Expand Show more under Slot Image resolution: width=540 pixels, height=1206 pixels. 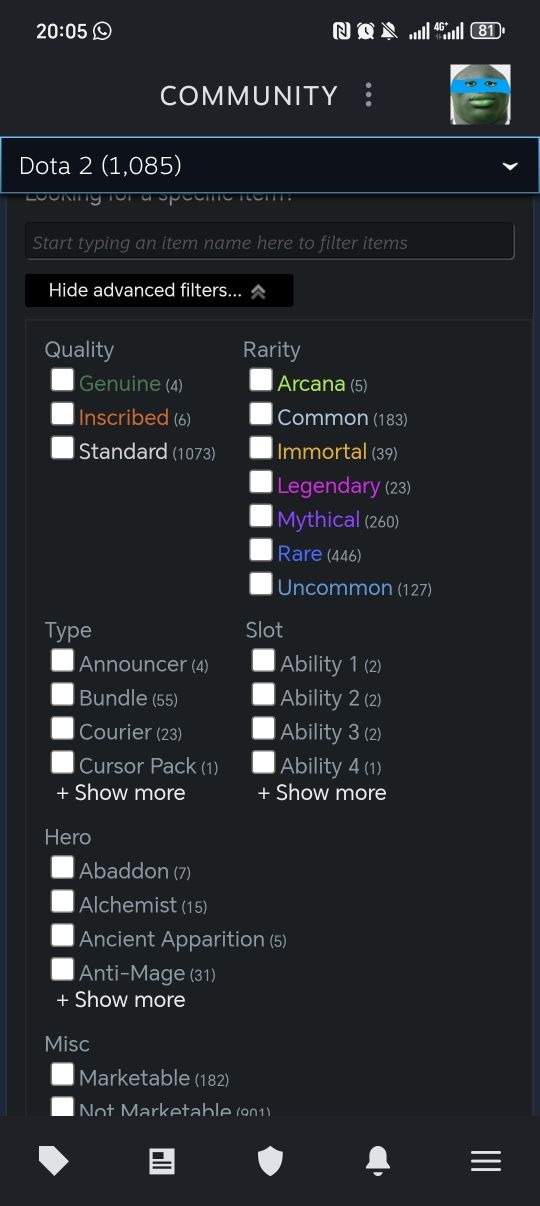pyautogui.click(x=322, y=793)
